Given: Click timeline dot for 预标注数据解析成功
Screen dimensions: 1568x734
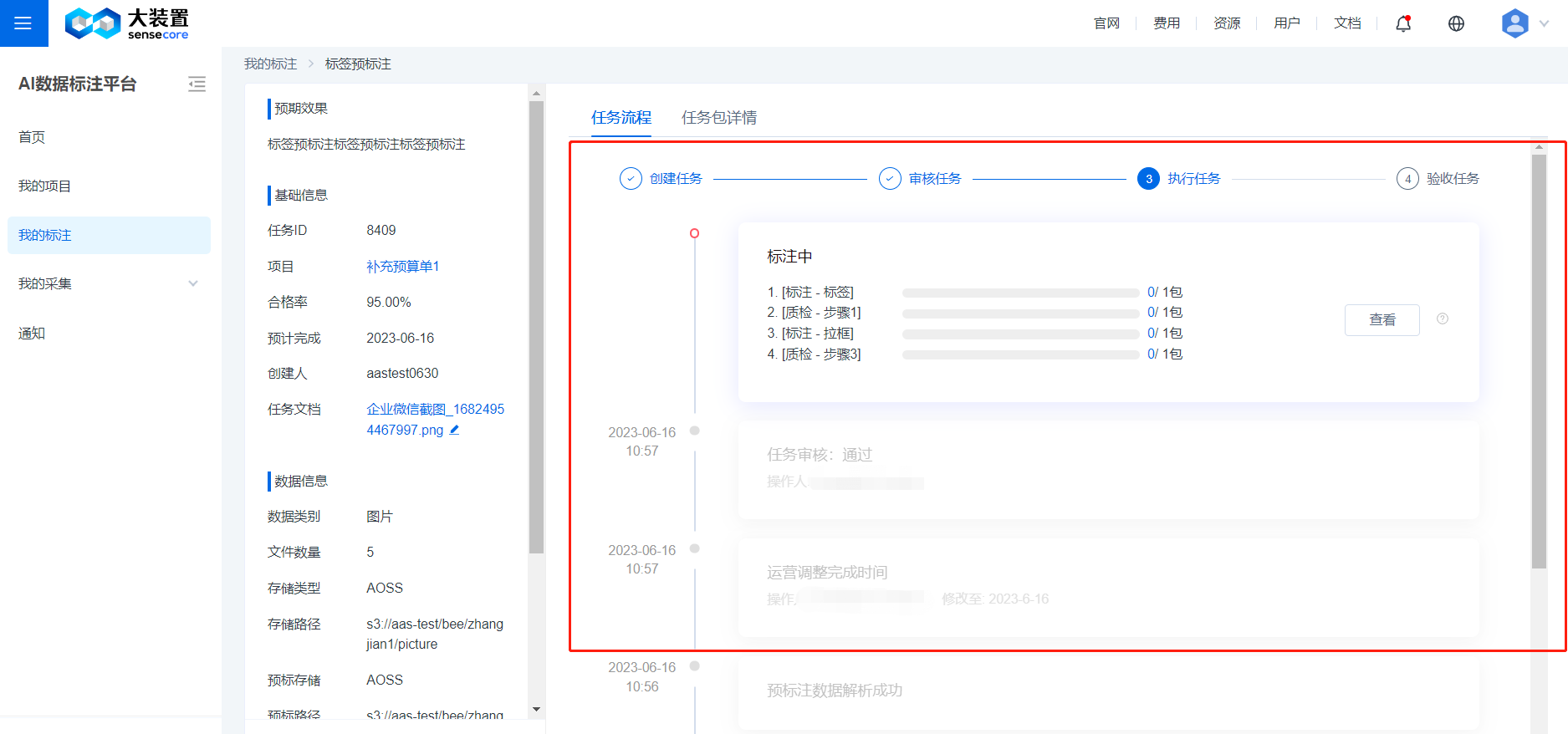Looking at the screenshot, I should (x=694, y=666).
